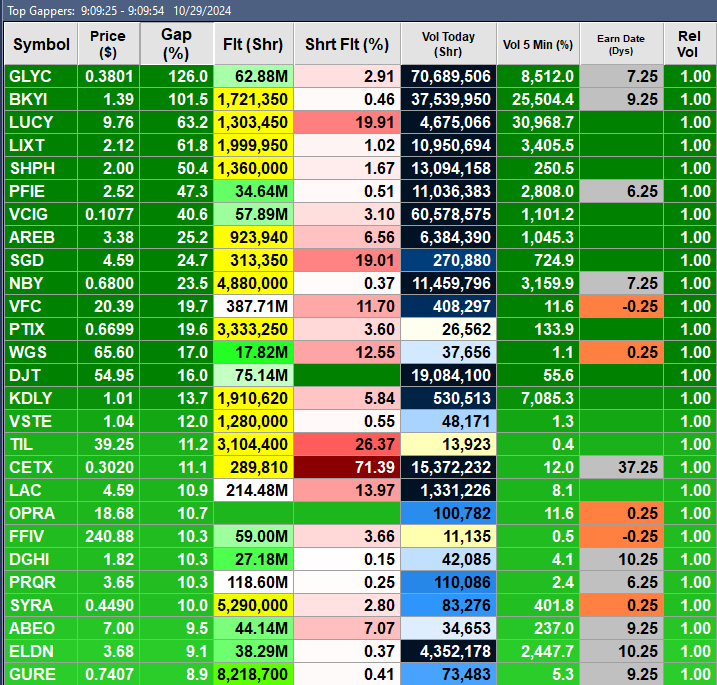Screen dimensions: 717x685
Task: Click LUCY 5 min volume 30,968.7
Action: coord(538,122)
